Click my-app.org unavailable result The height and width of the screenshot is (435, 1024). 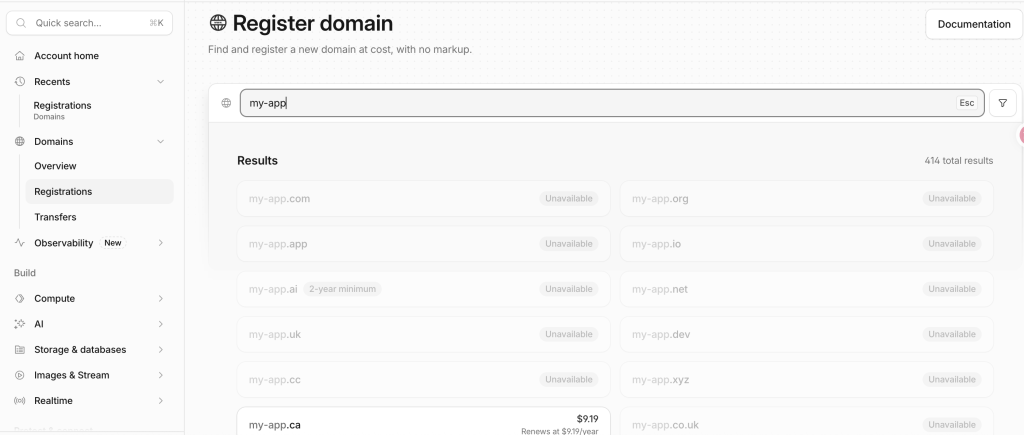(807, 199)
